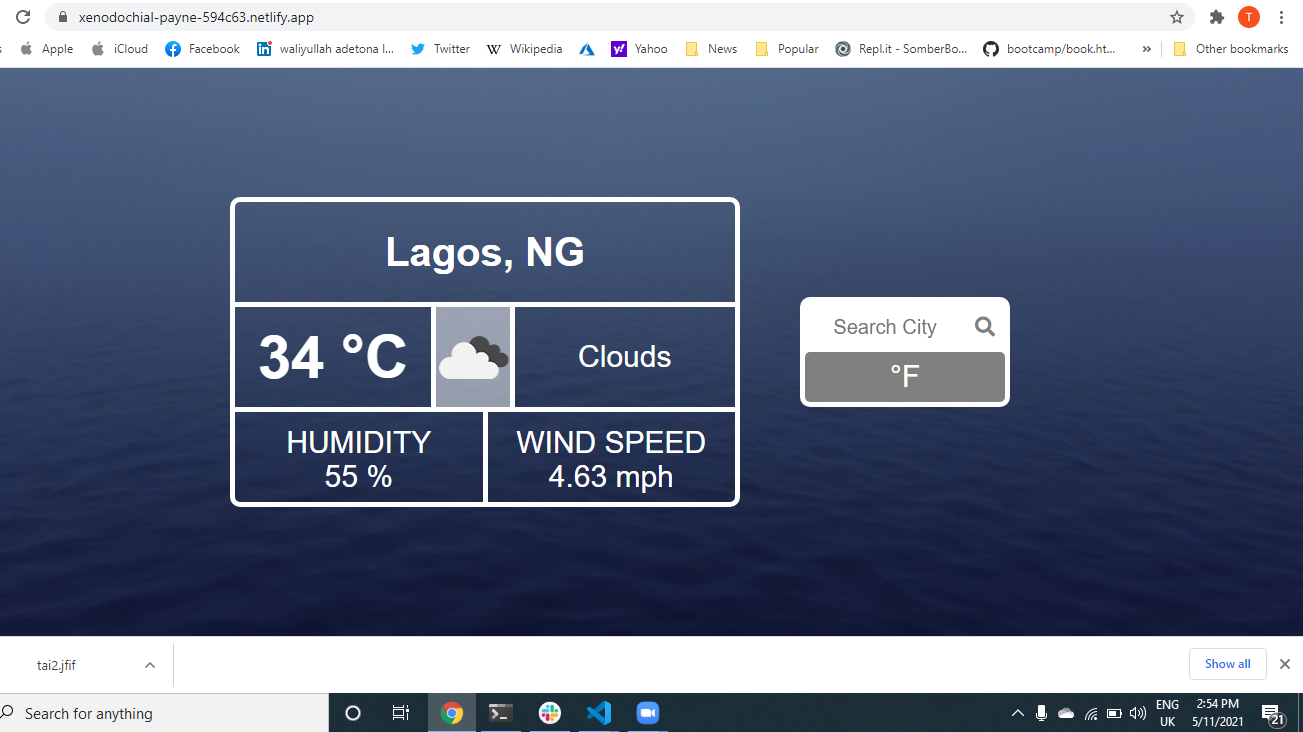Open the Other bookmarks folder
The image size is (1303, 732).
coord(1231,48)
